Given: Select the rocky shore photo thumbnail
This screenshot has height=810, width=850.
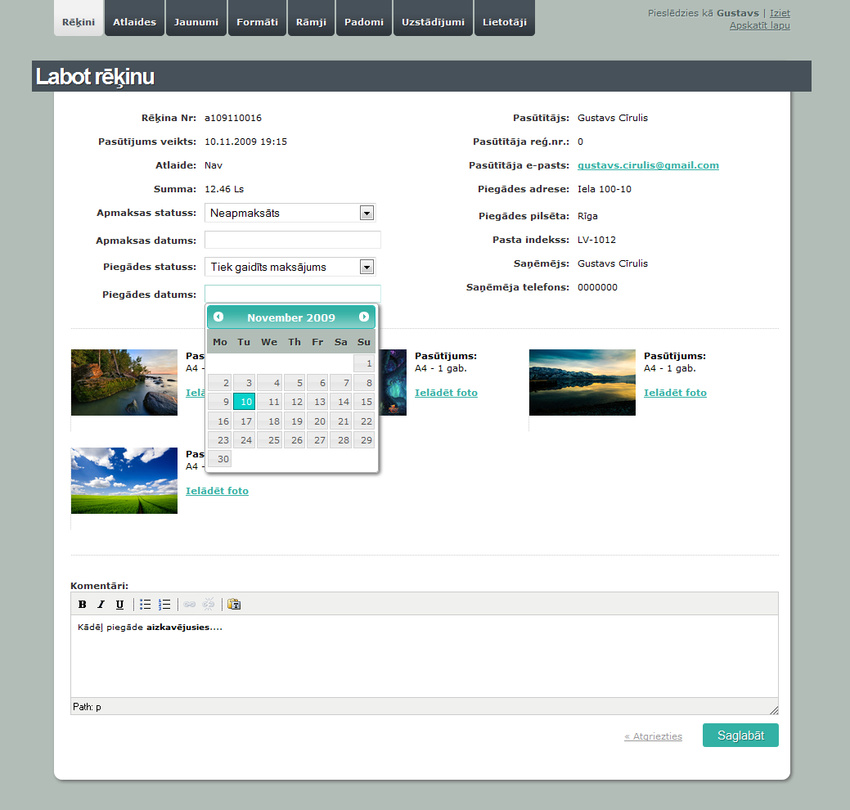Looking at the screenshot, I should [124, 382].
